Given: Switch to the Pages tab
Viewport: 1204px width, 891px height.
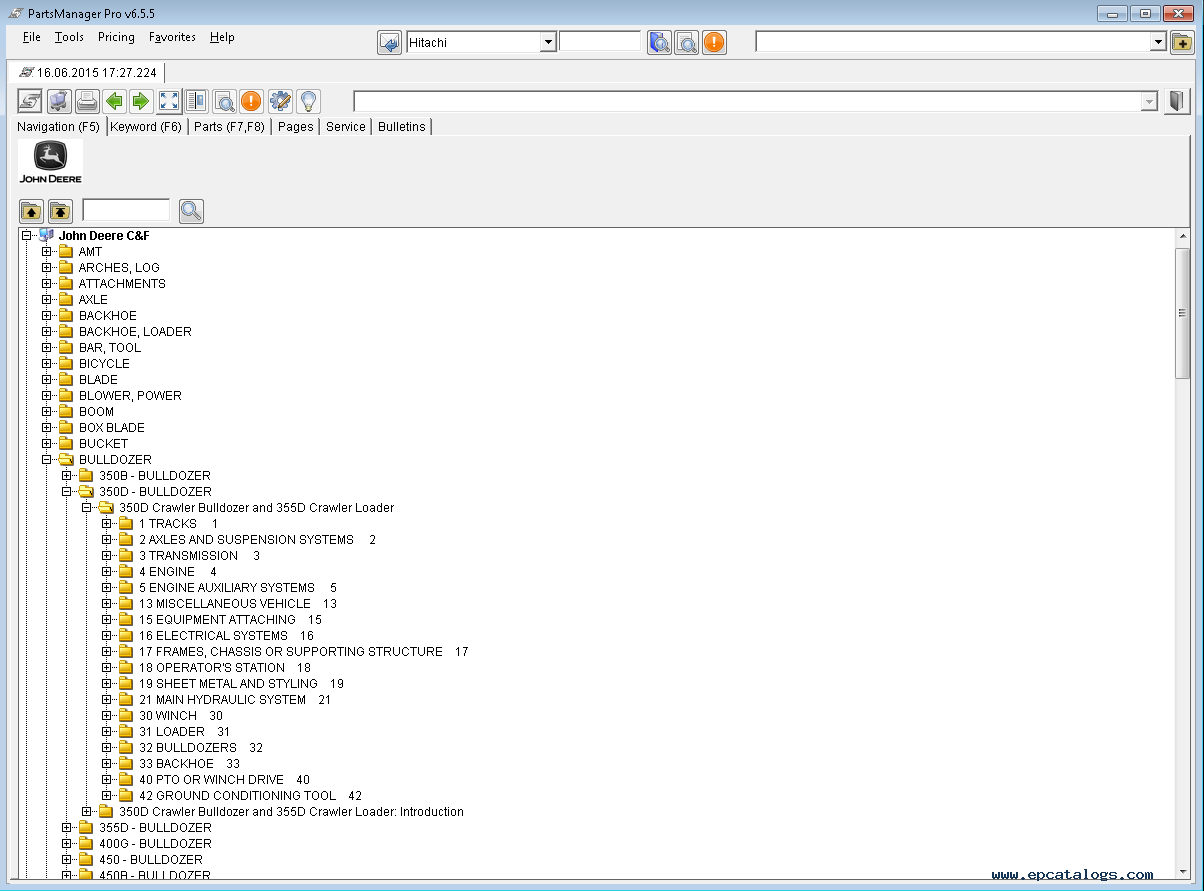Looking at the screenshot, I should [x=296, y=127].
